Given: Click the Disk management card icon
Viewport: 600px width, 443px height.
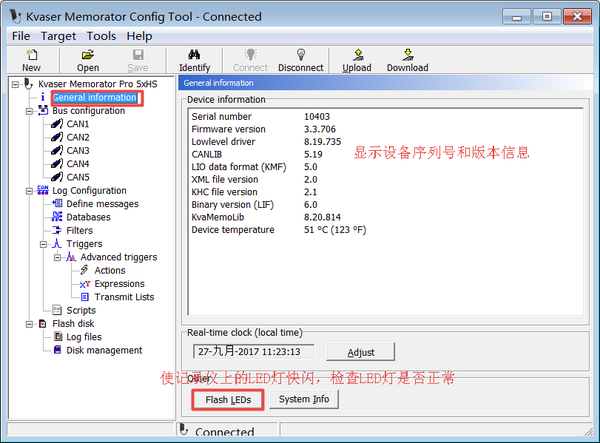Looking at the screenshot, I should pyautogui.click(x=57, y=350).
